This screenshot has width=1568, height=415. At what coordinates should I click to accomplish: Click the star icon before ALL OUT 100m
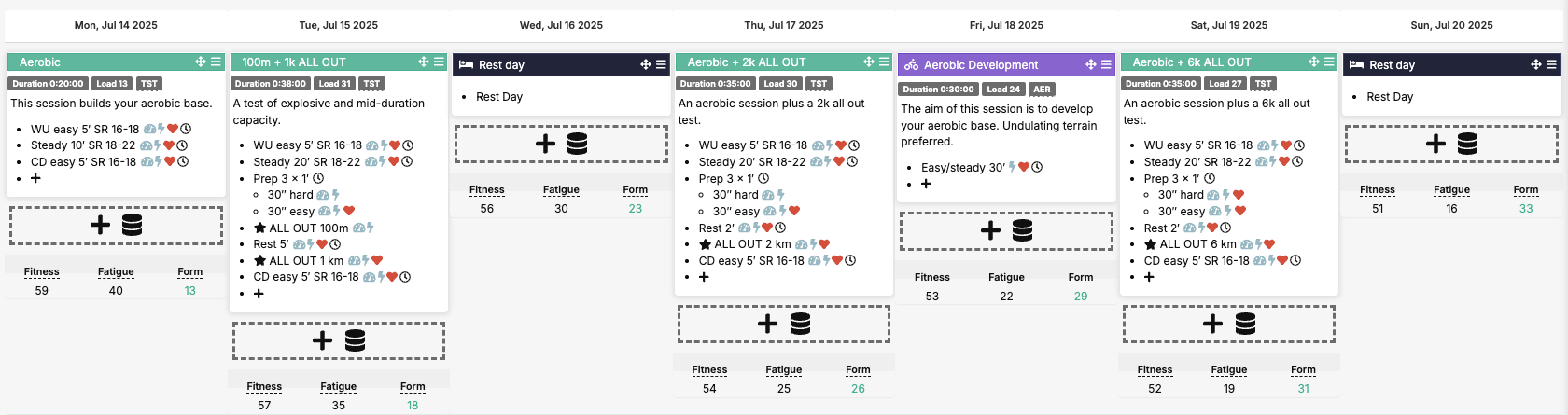[x=260, y=228]
